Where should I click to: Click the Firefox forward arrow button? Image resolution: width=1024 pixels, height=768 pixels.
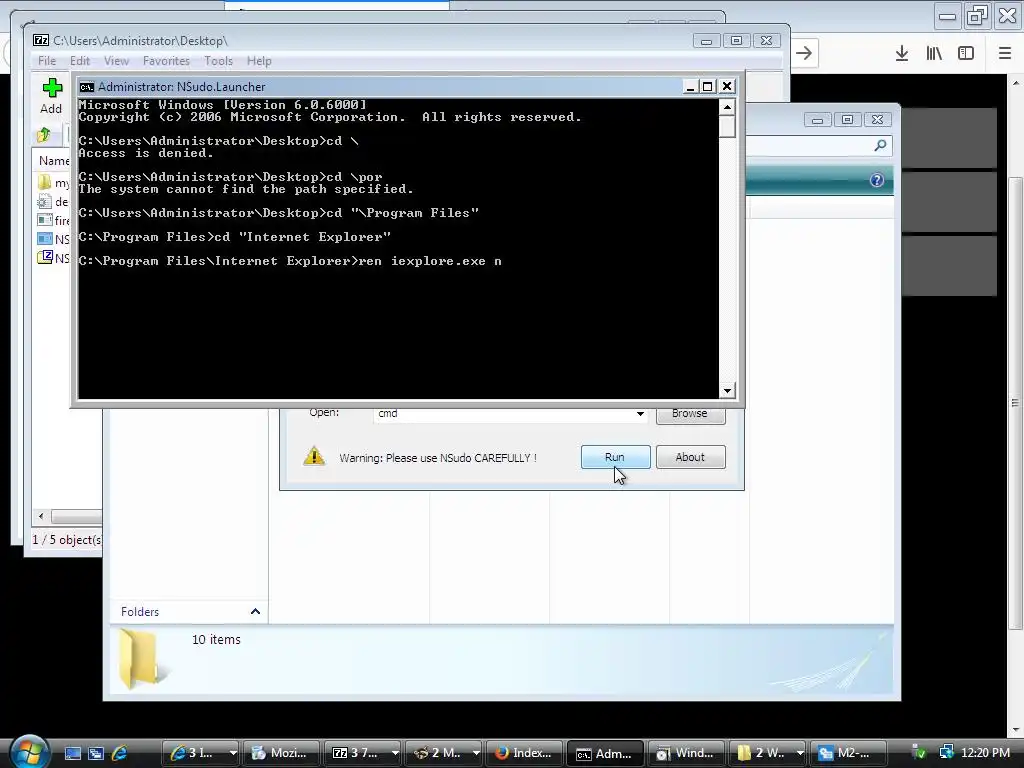pos(804,53)
